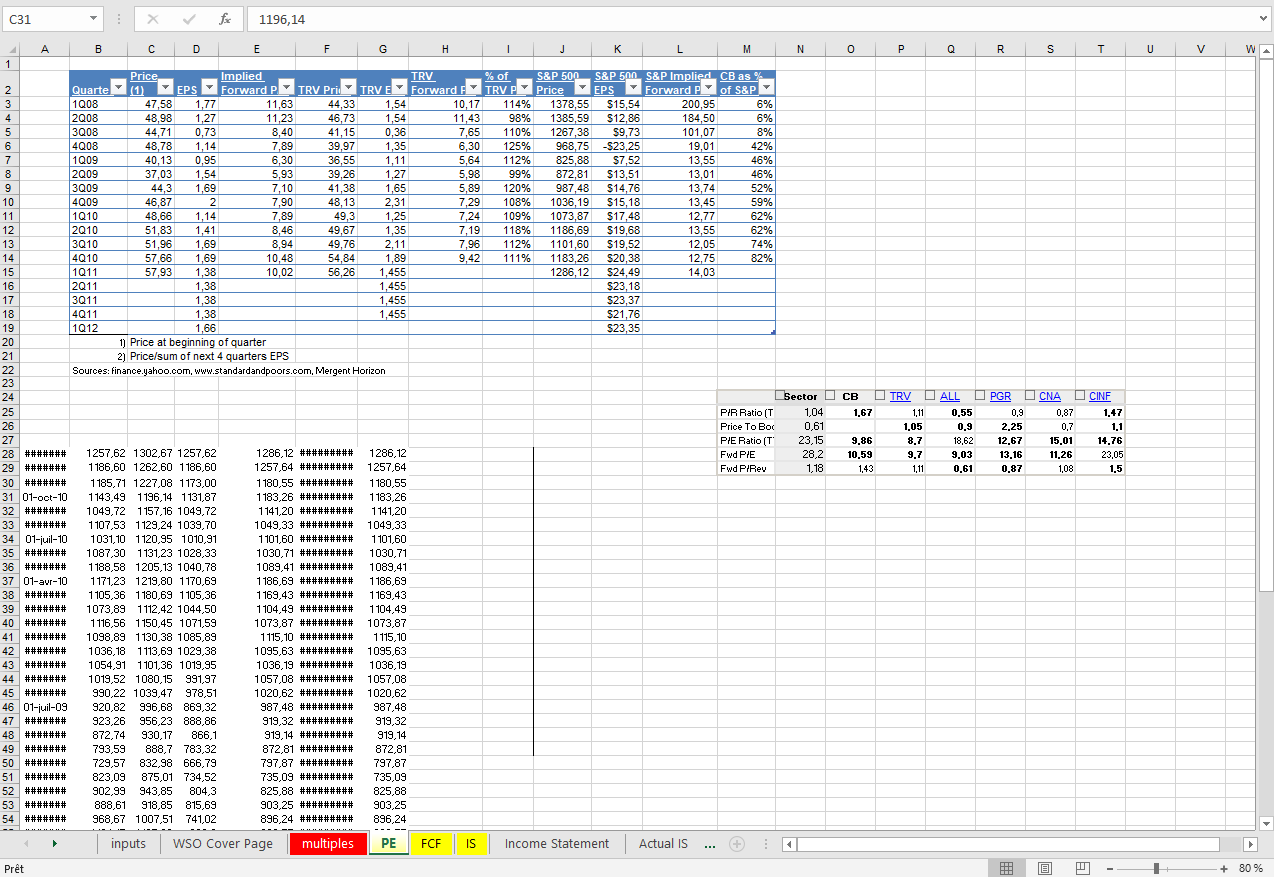The width and height of the screenshot is (1274, 877).
Task: Open the % of TRV P/E filter dropdown
Action: [x=525, y=89]
